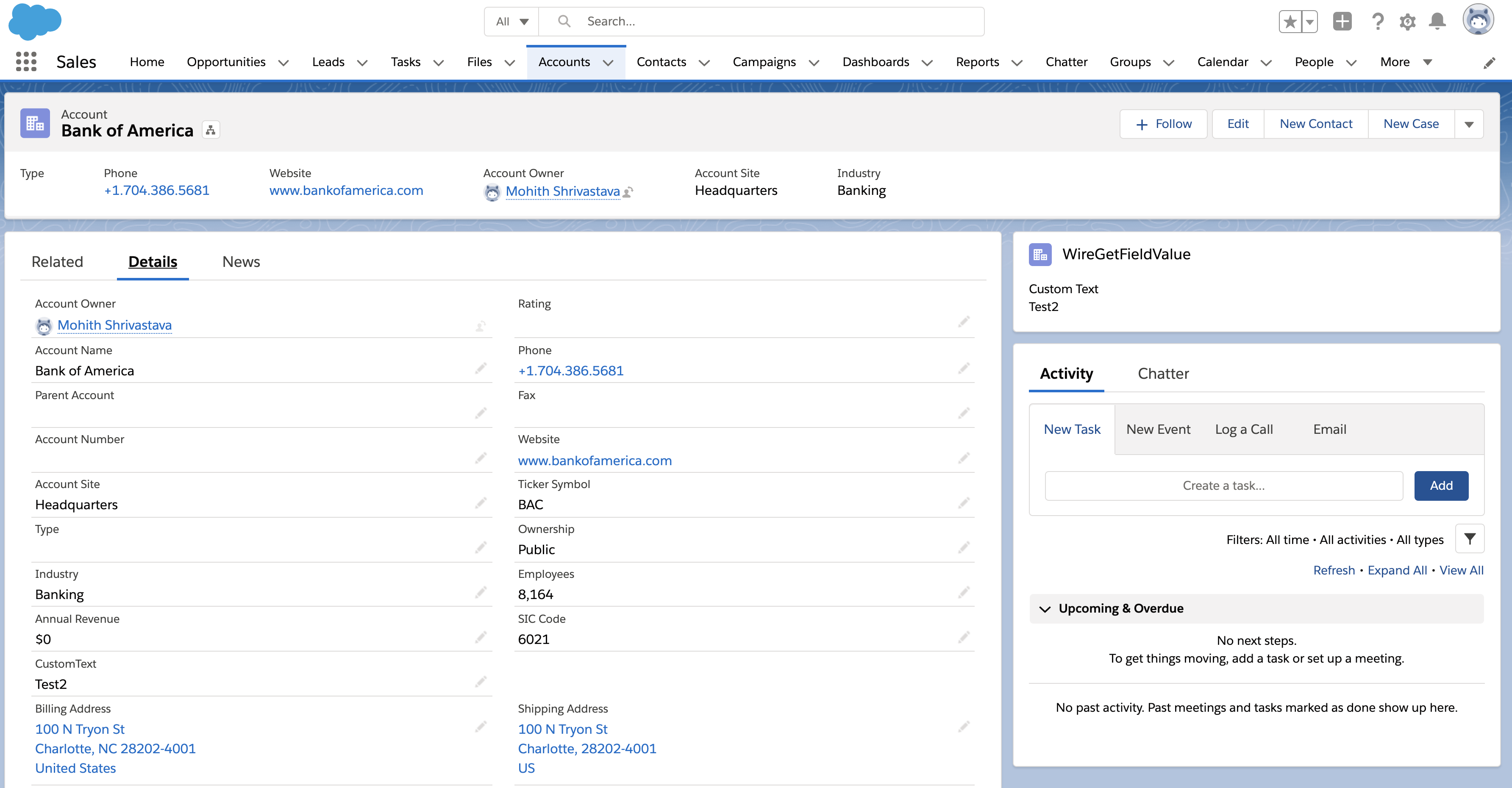Edit the CustomText field pencil
Screen dimensions: 1512x788
481,683
